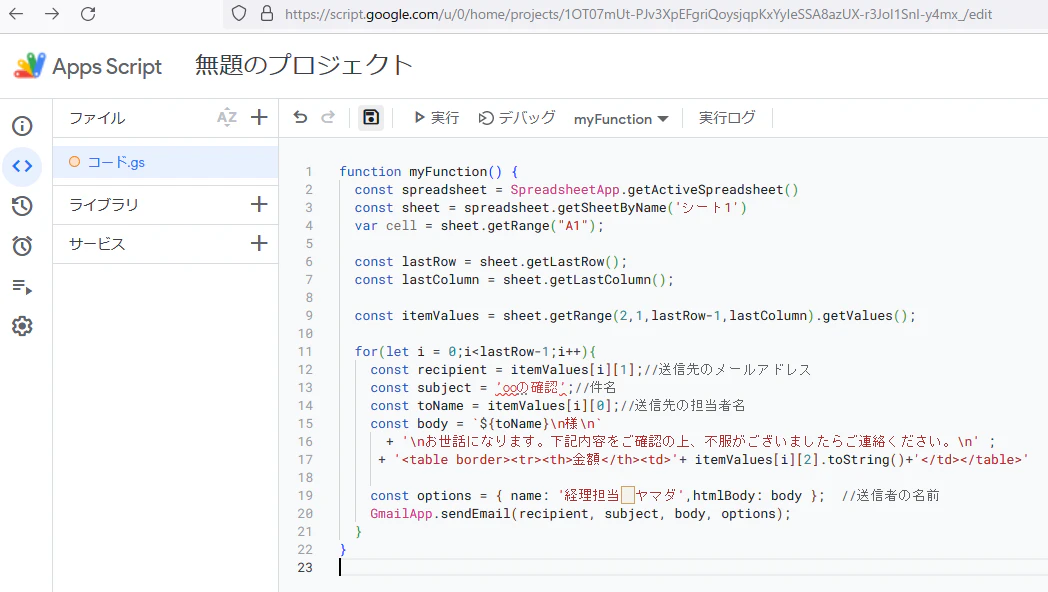Open the Apps Script logo home

coord(88,66)
